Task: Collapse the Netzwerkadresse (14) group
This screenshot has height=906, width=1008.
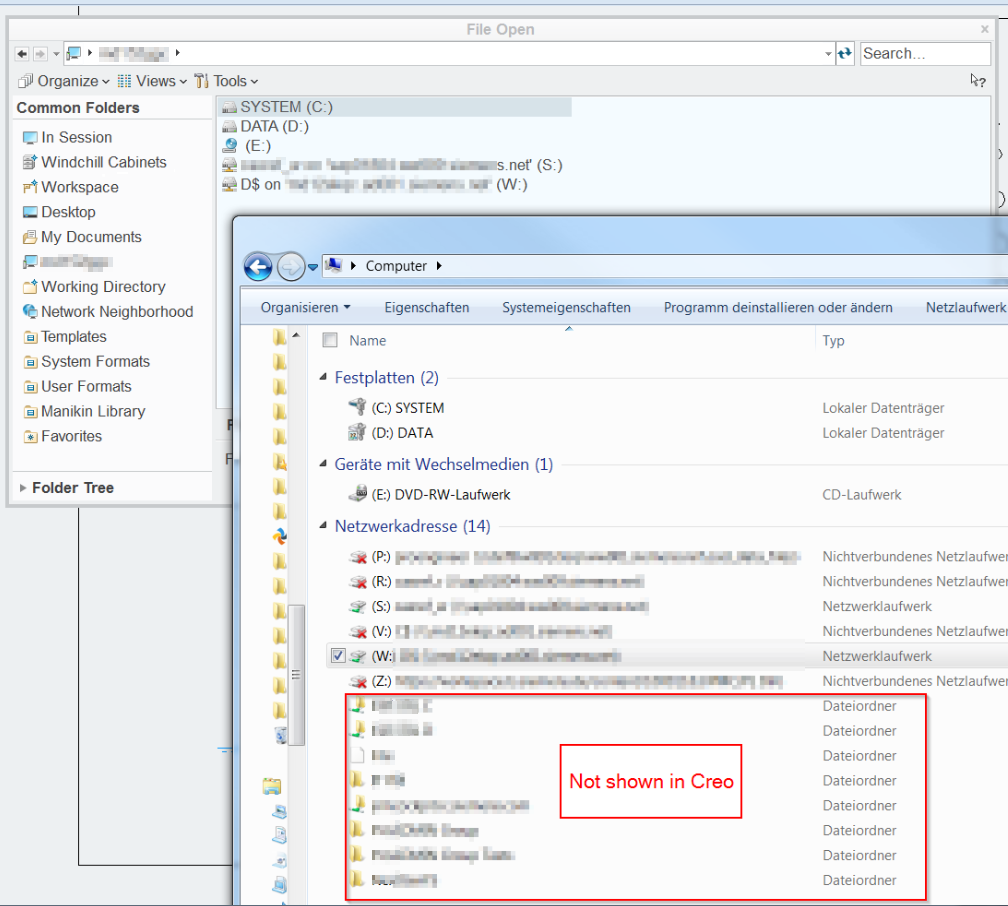Action: point(323,526)
